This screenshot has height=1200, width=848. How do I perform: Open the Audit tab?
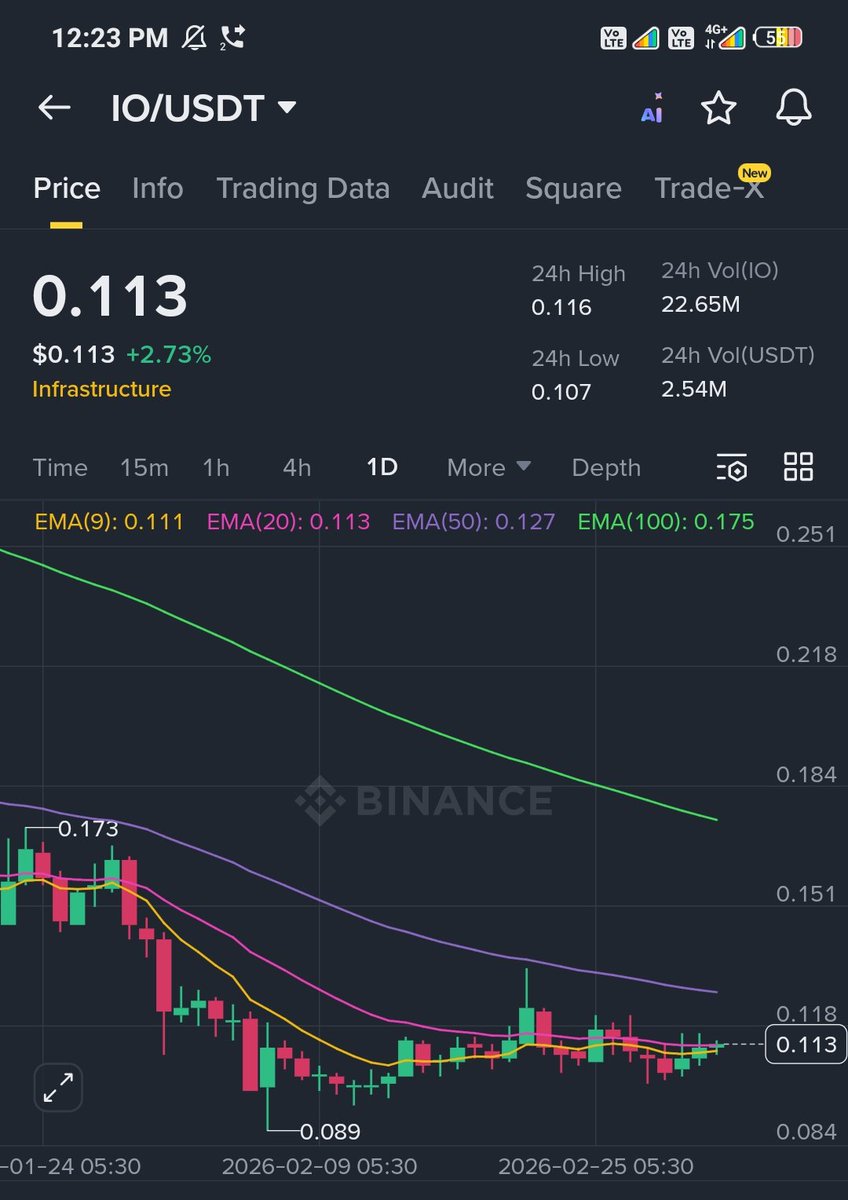coord(458,188)
